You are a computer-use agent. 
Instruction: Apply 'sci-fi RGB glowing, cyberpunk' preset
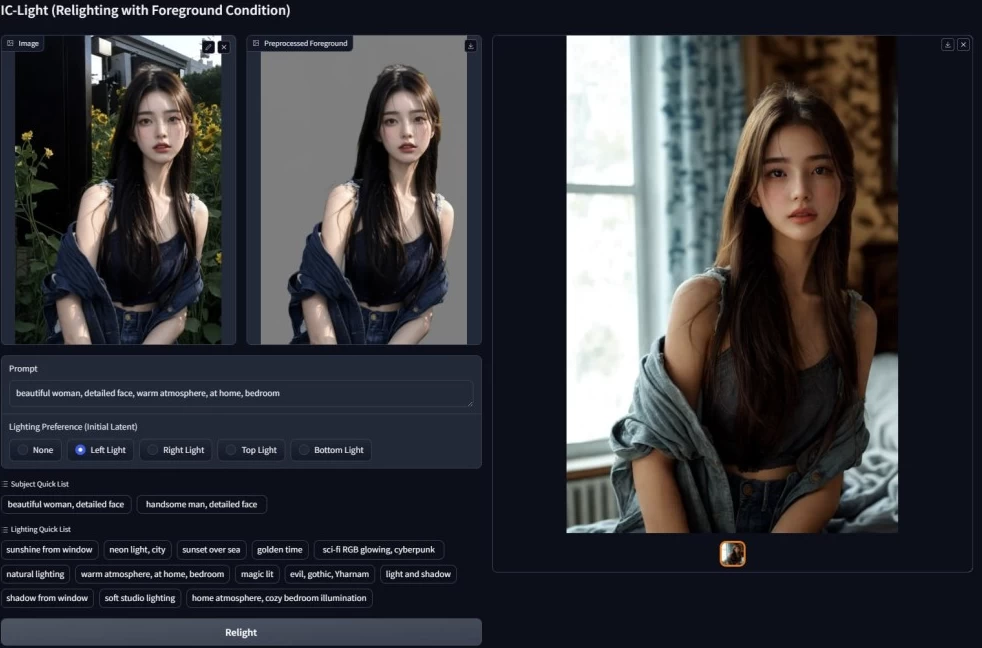pos(379,550)
